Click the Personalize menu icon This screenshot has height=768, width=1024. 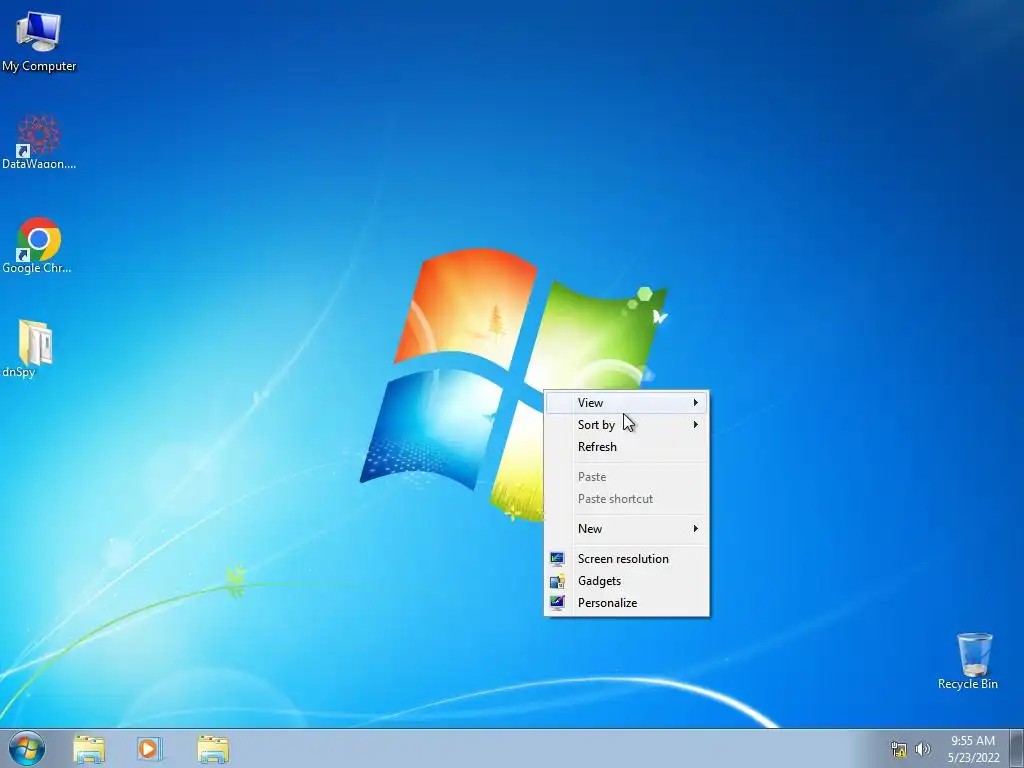pyautogui.click(x=557, y=602)
